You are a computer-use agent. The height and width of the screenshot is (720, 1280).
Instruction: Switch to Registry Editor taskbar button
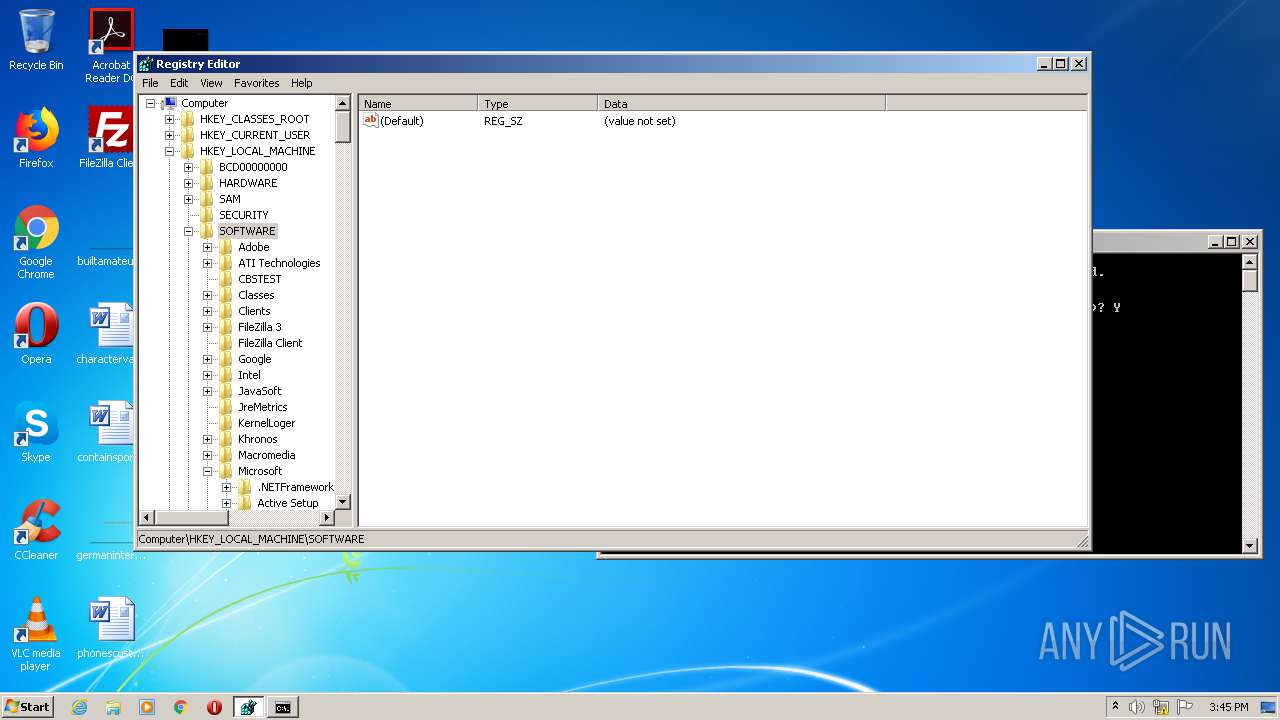coord(248,707)
